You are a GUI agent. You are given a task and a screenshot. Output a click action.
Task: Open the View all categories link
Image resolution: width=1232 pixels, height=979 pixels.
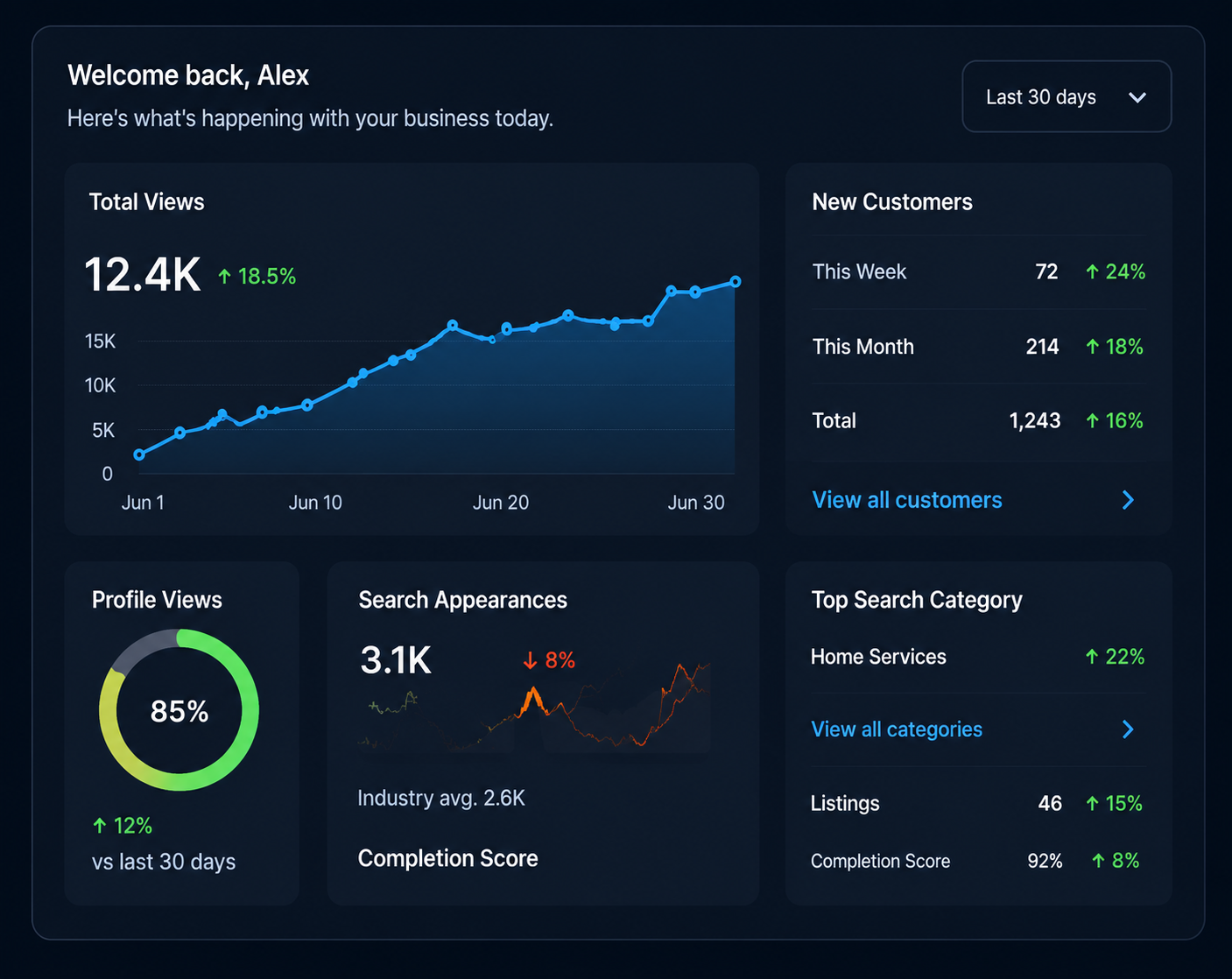click(x=897, y=729)
